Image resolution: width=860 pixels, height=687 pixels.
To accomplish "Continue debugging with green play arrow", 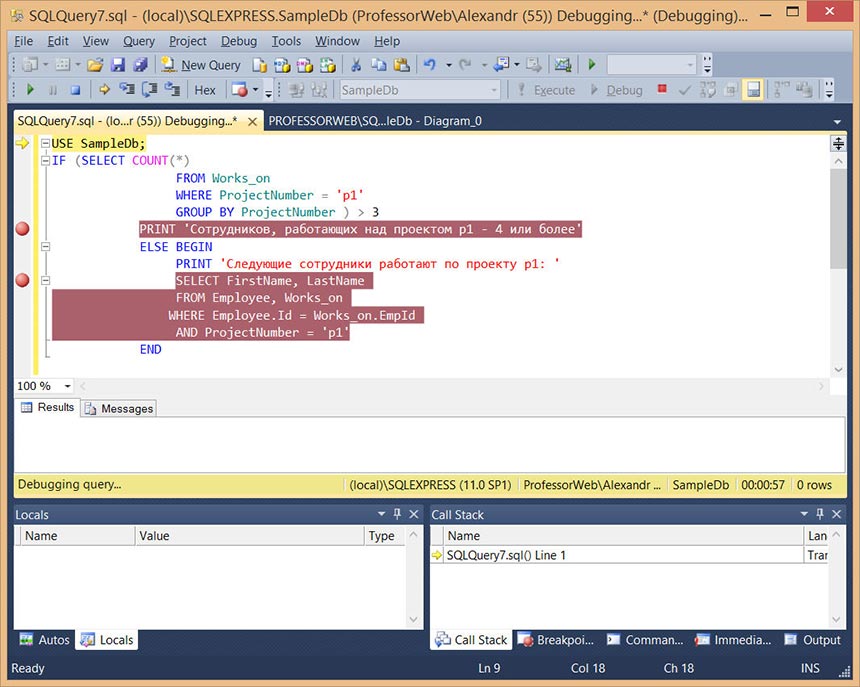I will (x=30, y=89).
